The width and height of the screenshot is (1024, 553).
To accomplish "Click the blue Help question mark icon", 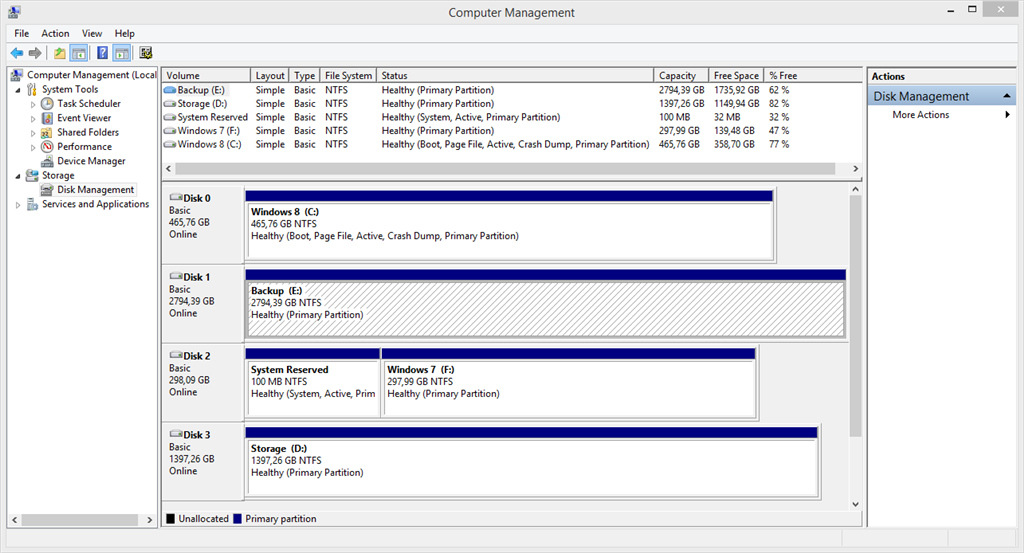I will pos(103,53).
